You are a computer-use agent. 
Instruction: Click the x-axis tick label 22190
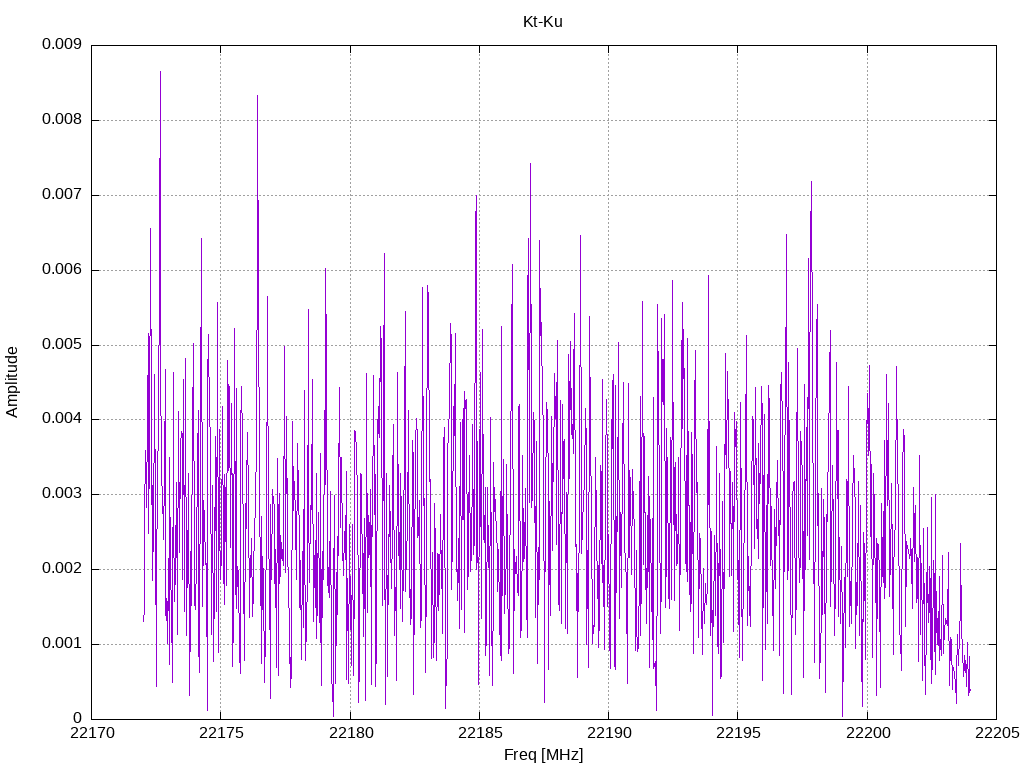click(x=609, y=733)
